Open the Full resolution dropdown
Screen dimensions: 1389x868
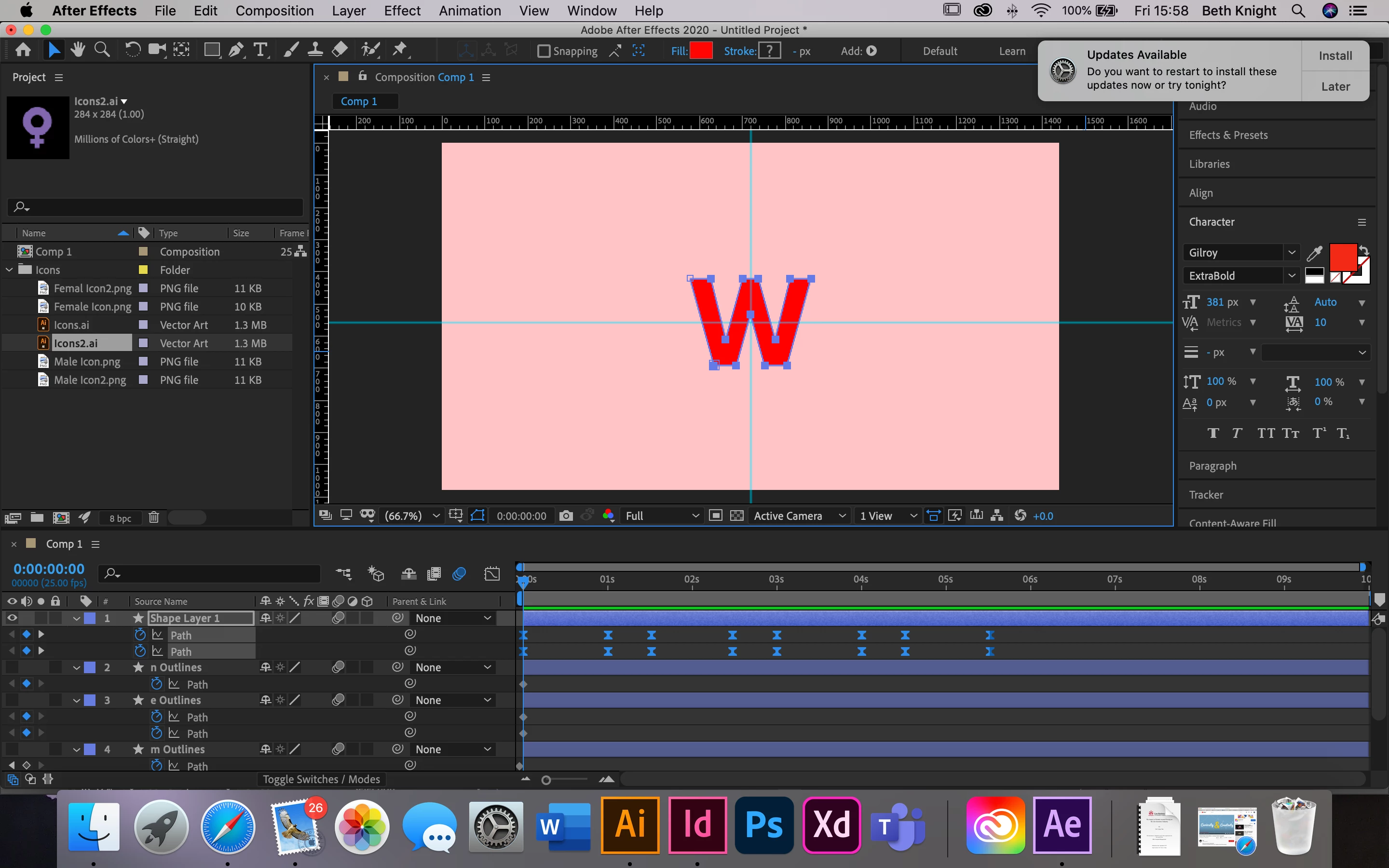(x=663, y=515)
